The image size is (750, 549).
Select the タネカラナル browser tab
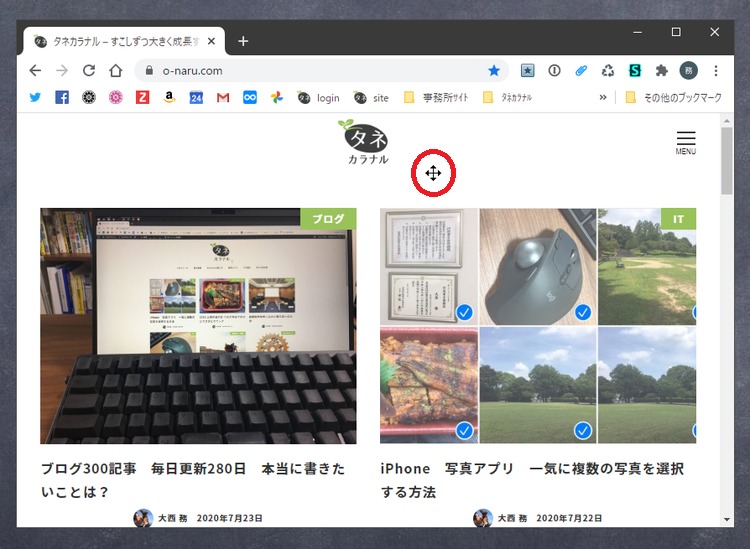[x=123, y=42]
